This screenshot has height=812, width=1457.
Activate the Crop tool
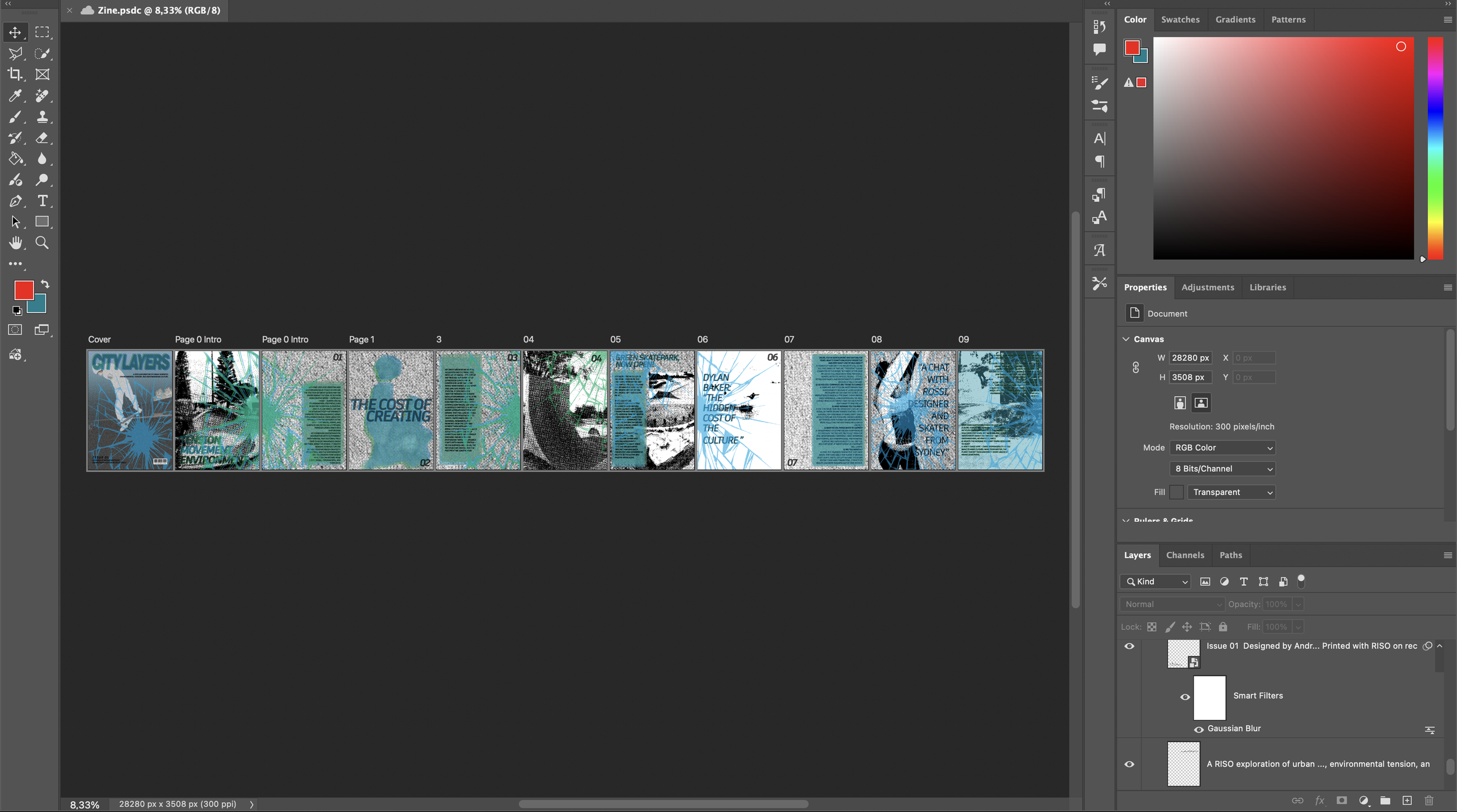tap(15, 74)
